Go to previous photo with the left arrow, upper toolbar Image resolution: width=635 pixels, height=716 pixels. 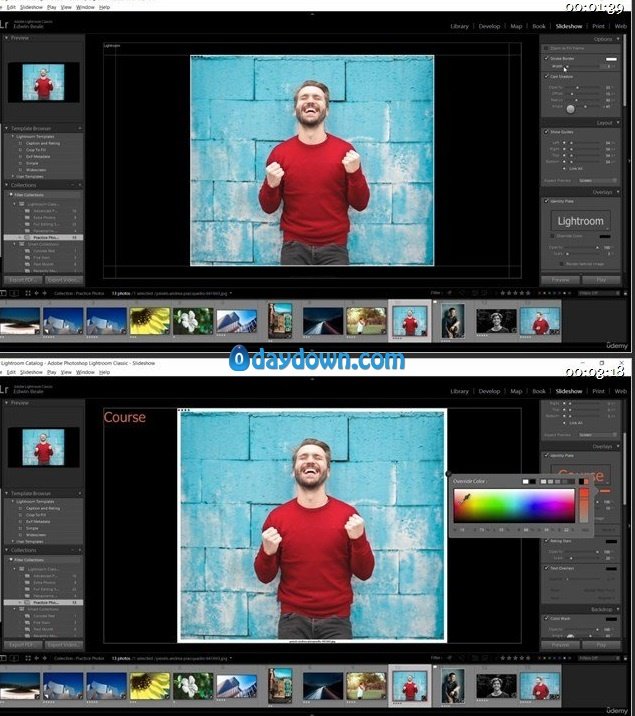(37, 293)
